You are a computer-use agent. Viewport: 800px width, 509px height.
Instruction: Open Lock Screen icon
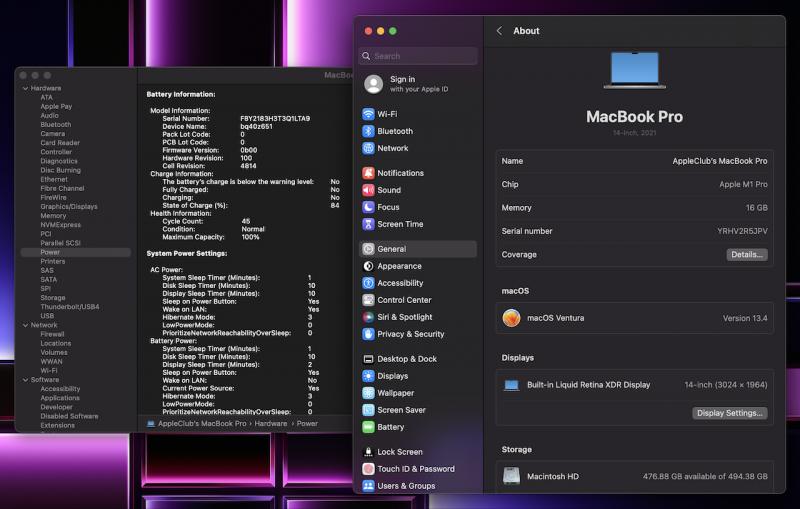pyautogui.click(x=368, y=452)
